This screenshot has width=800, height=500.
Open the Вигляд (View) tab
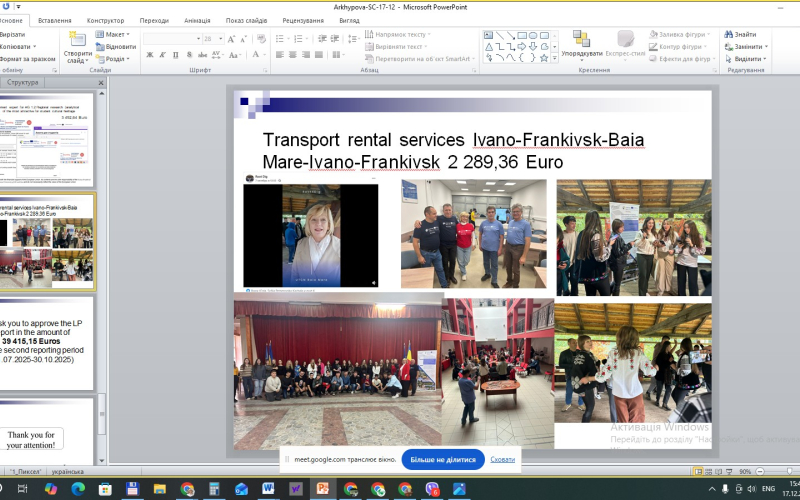[x=349, y=20]
